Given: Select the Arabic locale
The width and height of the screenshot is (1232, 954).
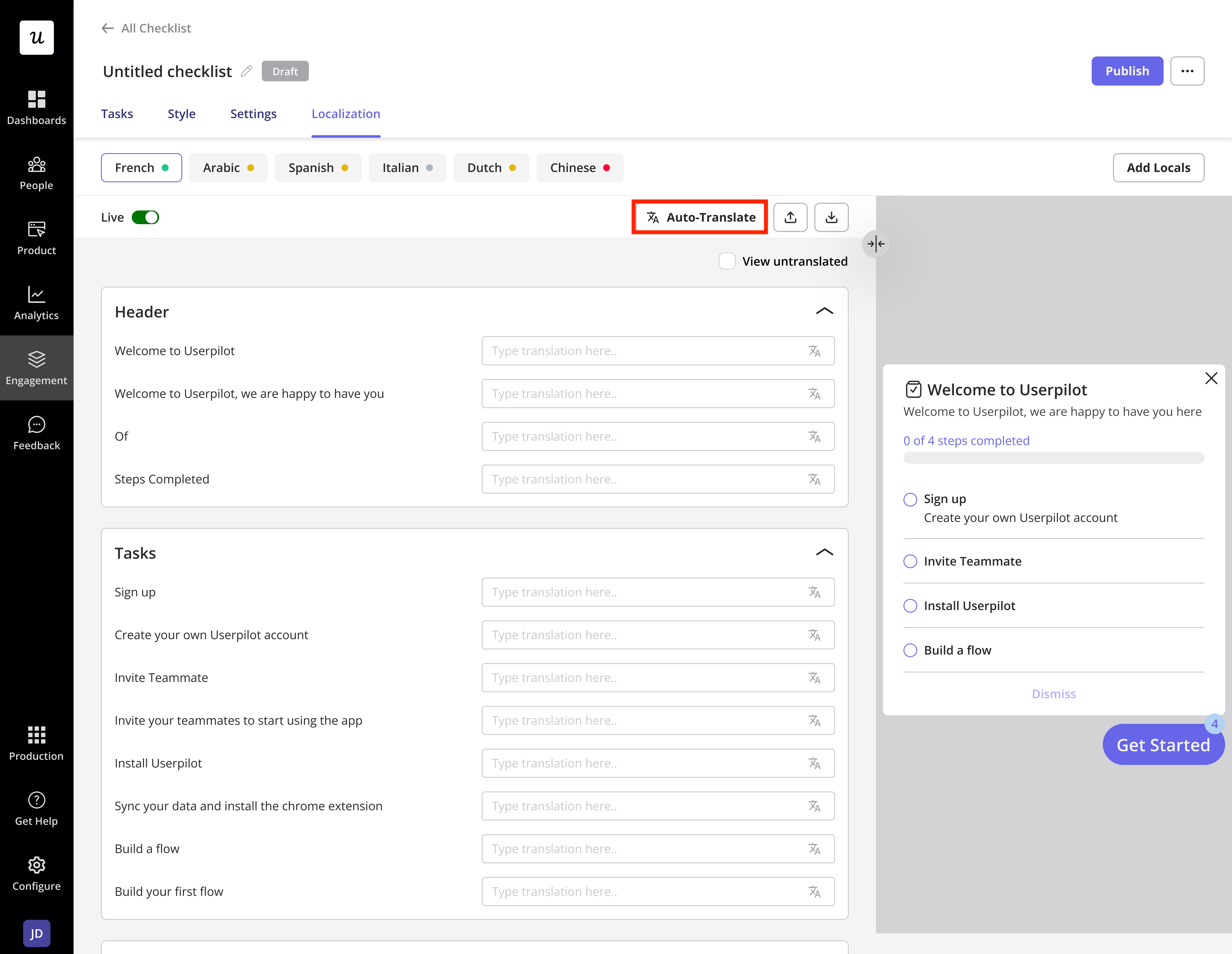Looking at the screenshot, I should click(228, 167).
